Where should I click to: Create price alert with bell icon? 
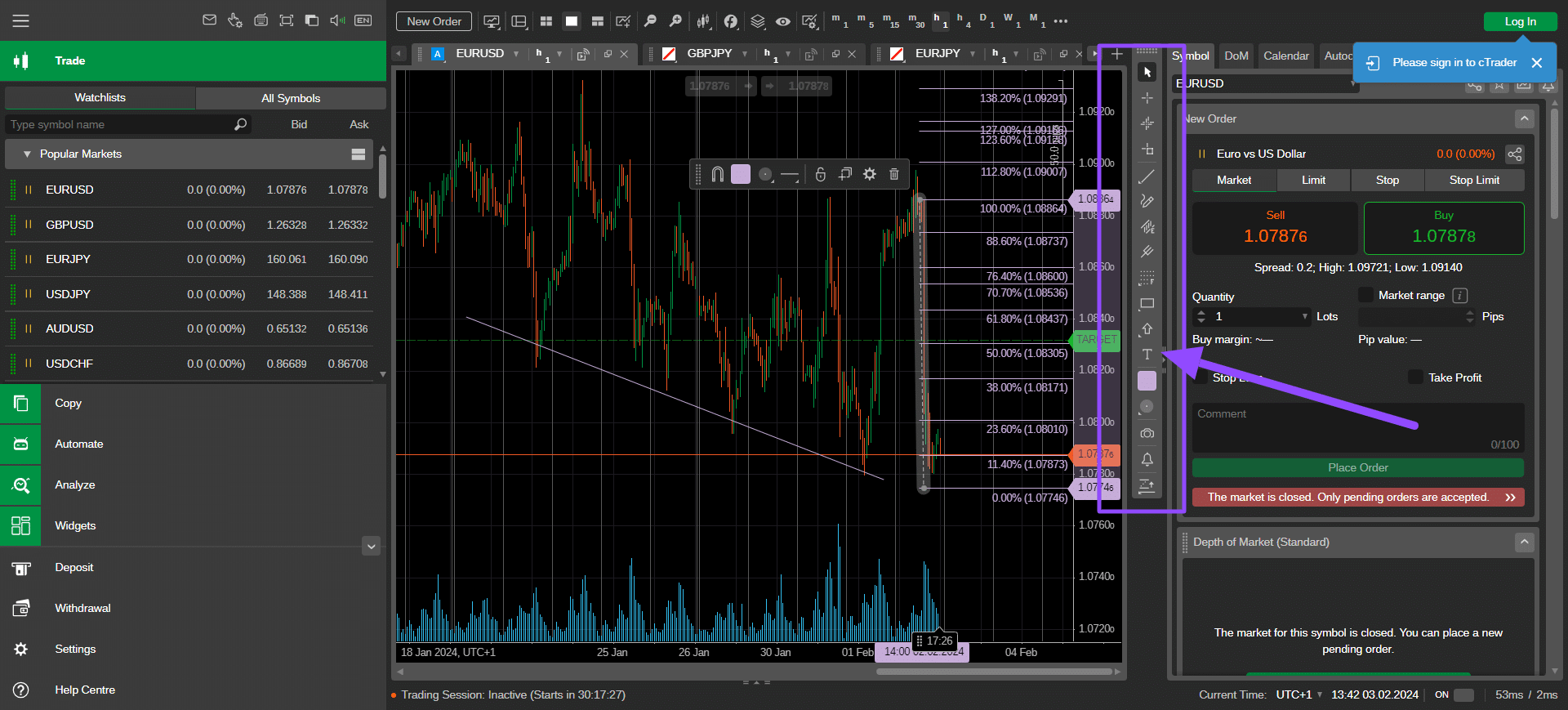(x=1147, y=459)
